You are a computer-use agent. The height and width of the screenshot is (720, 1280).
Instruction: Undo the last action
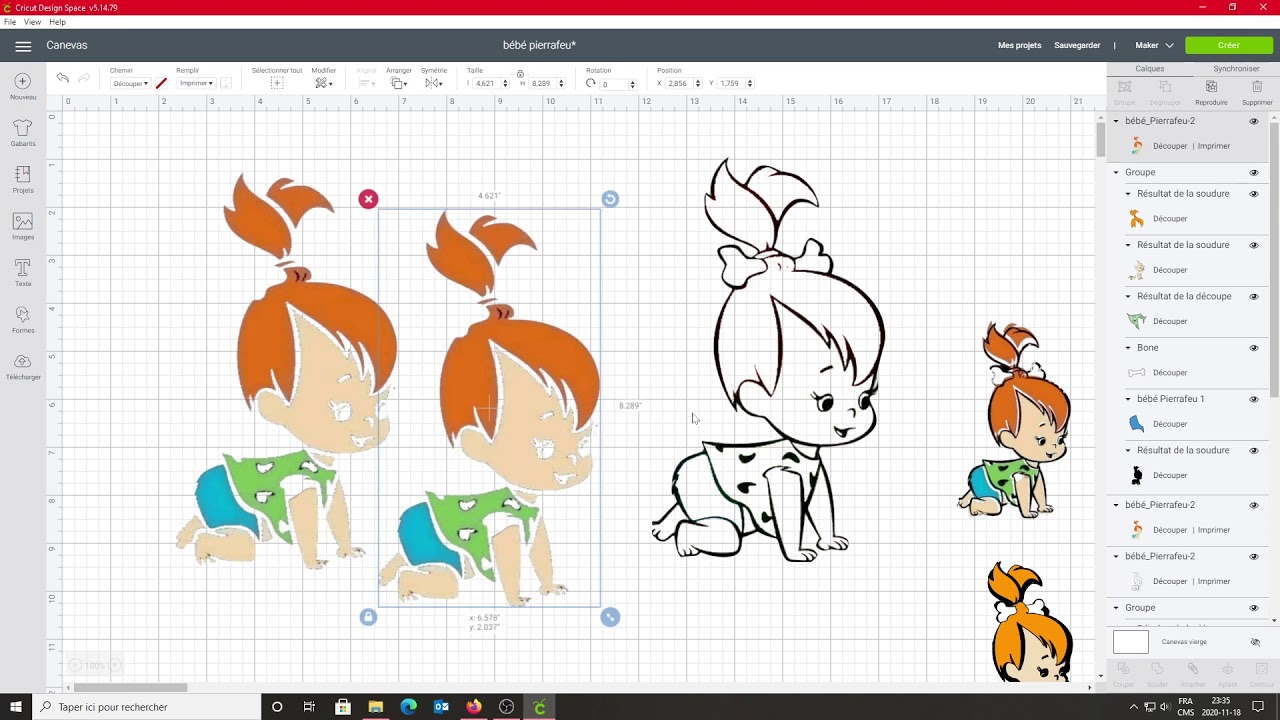pyautogui.click(x=63, y=78)
